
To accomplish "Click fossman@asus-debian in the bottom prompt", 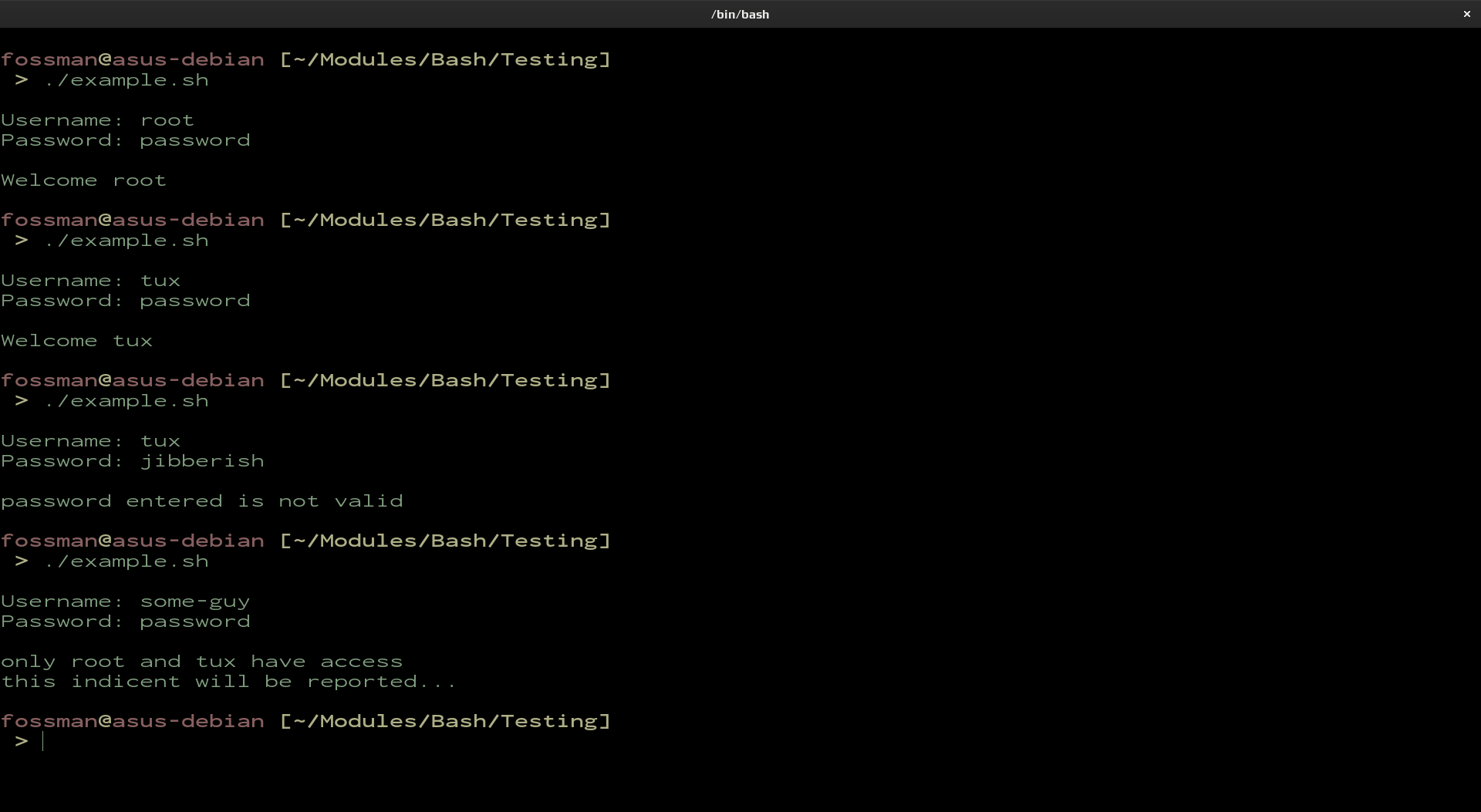I will pos(132,721).
